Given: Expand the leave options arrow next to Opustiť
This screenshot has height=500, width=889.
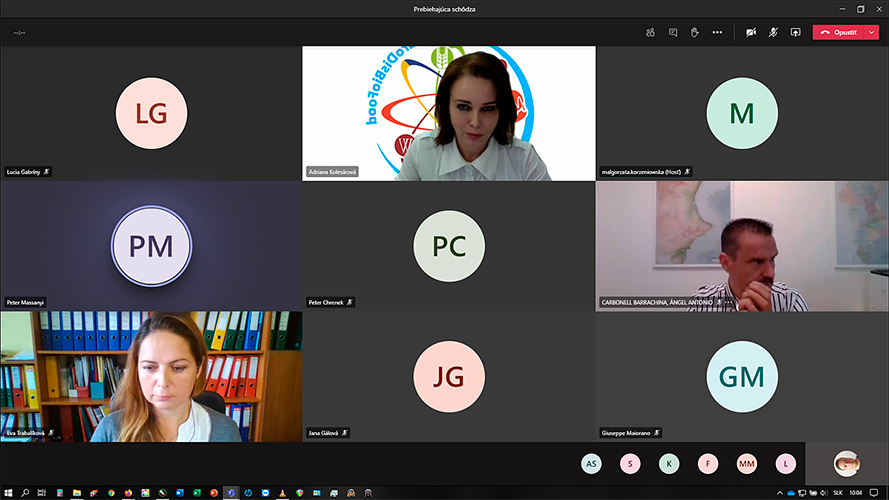Looking at the screenshot, I should pyautogui.click(x=872, y=32).
